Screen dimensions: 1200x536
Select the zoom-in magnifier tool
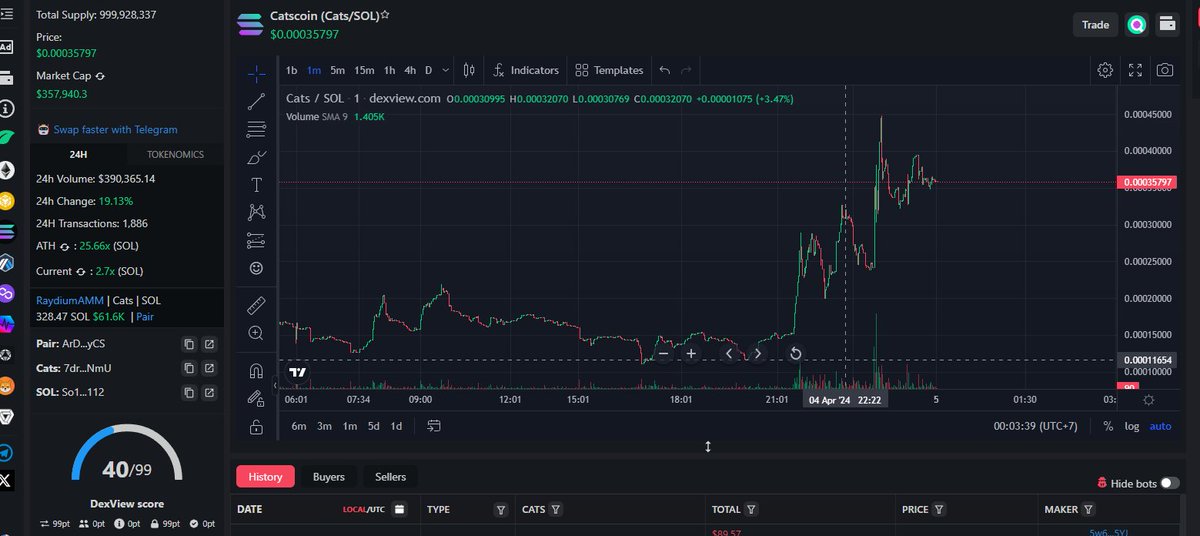[256, 332]
